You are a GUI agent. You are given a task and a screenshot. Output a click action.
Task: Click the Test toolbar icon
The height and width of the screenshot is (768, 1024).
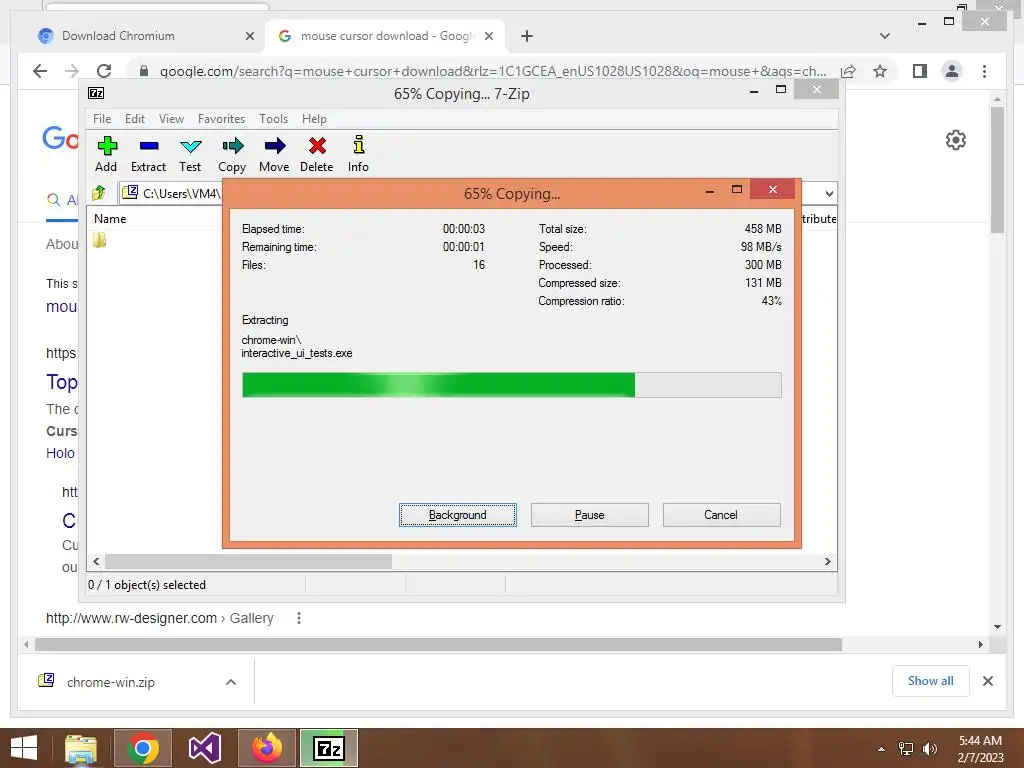click(190, 146)
